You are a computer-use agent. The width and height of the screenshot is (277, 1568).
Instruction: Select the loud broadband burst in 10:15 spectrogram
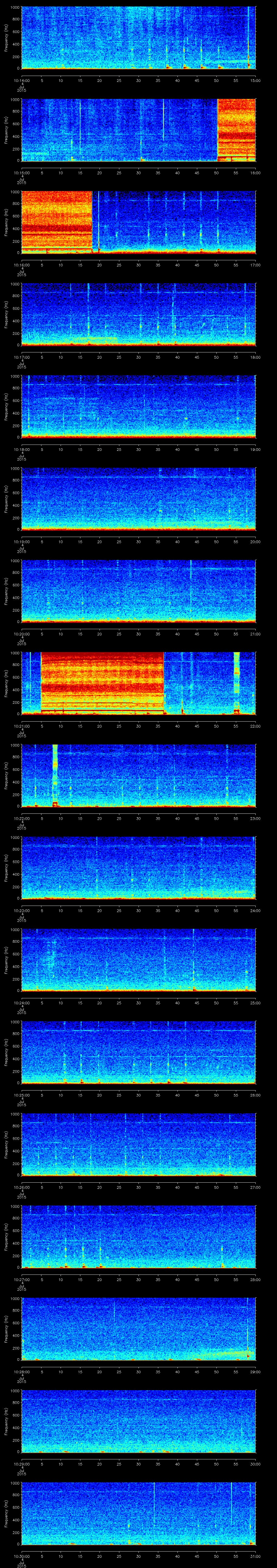[236, 130]
